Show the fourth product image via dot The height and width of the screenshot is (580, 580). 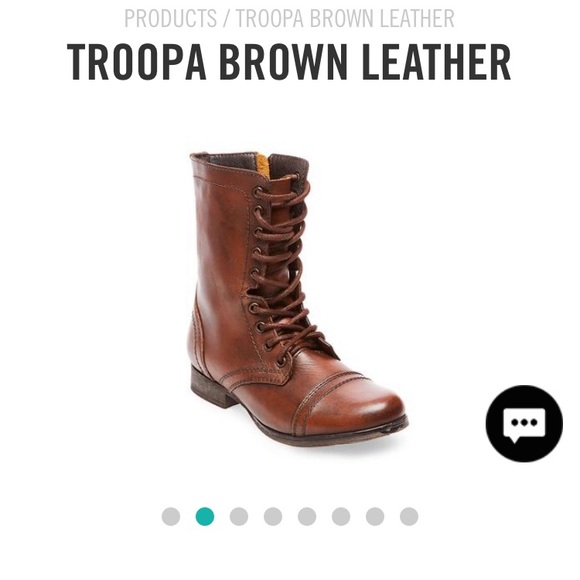(x=273, y=516)
